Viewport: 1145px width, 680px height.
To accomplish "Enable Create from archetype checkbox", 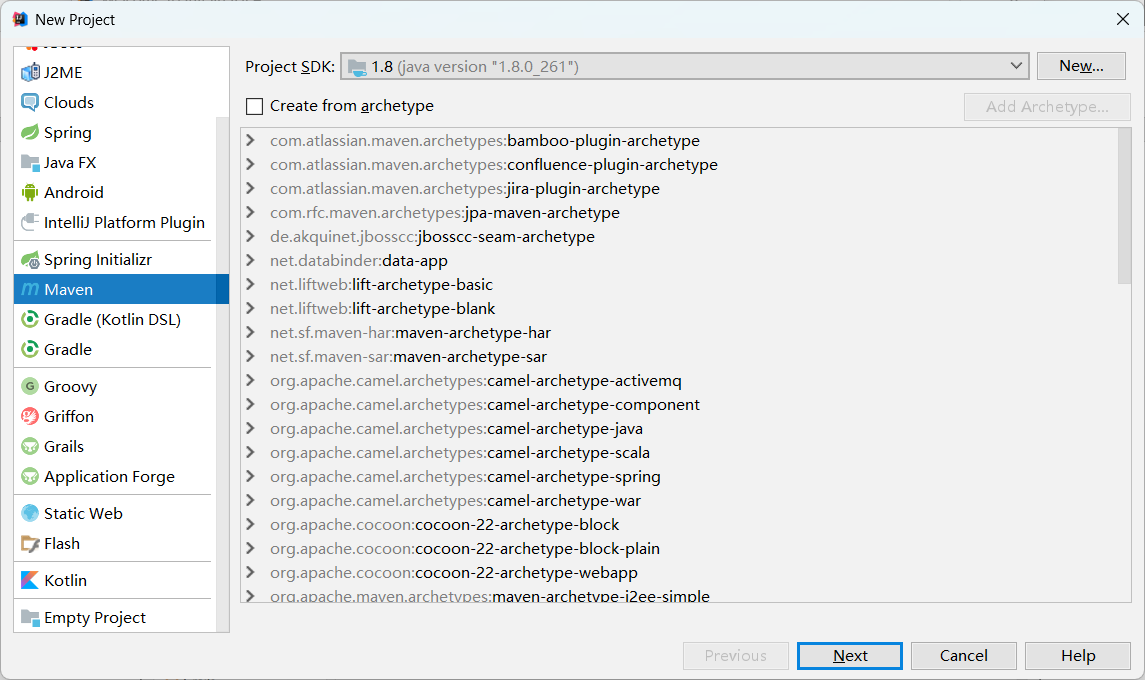I will pos(254,107).
